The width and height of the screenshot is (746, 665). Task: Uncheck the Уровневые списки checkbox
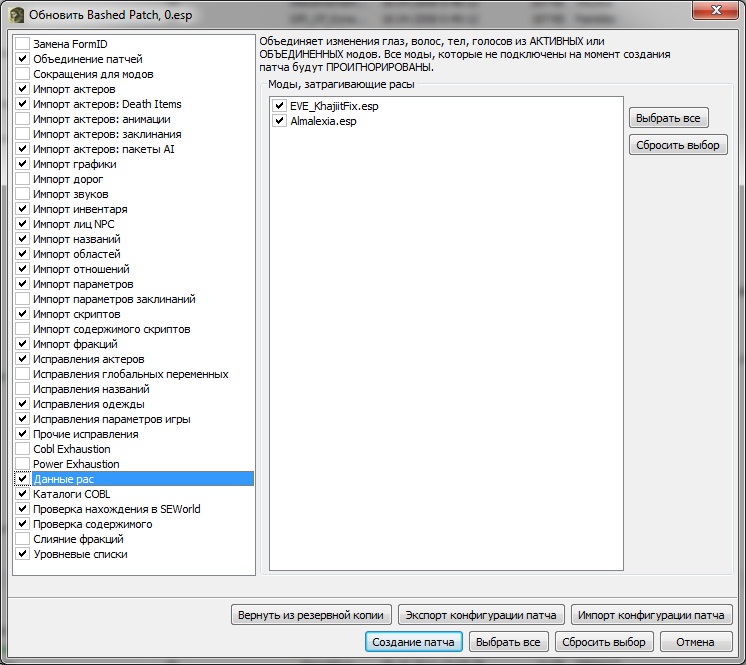(22, 554)
